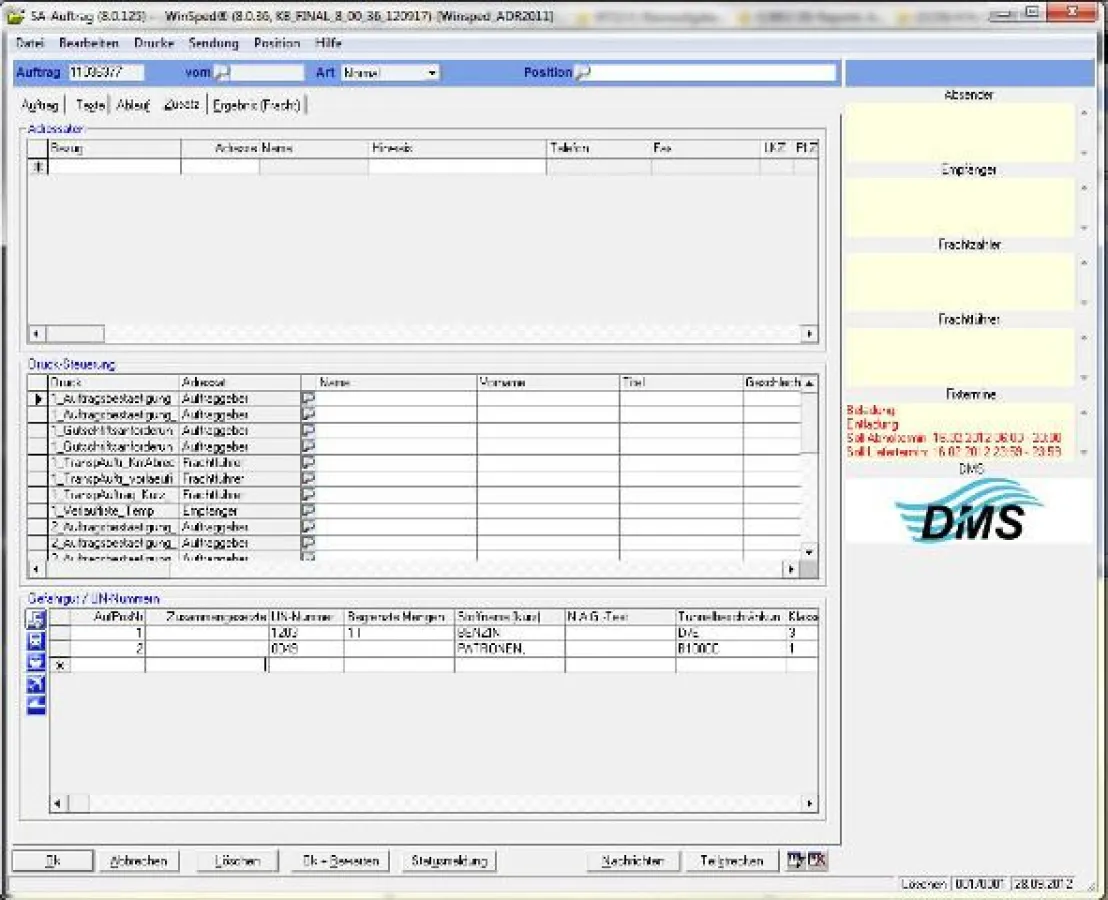Click the airplane icon in Gefahrgut sidebar
The height and width of the screenshot is (900, 1108).
tap(36, 684)
